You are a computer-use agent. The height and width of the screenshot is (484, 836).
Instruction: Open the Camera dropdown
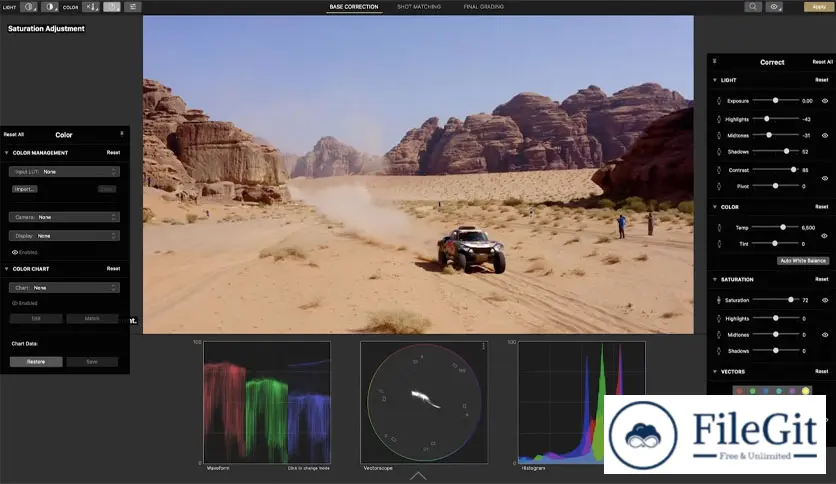64,217
